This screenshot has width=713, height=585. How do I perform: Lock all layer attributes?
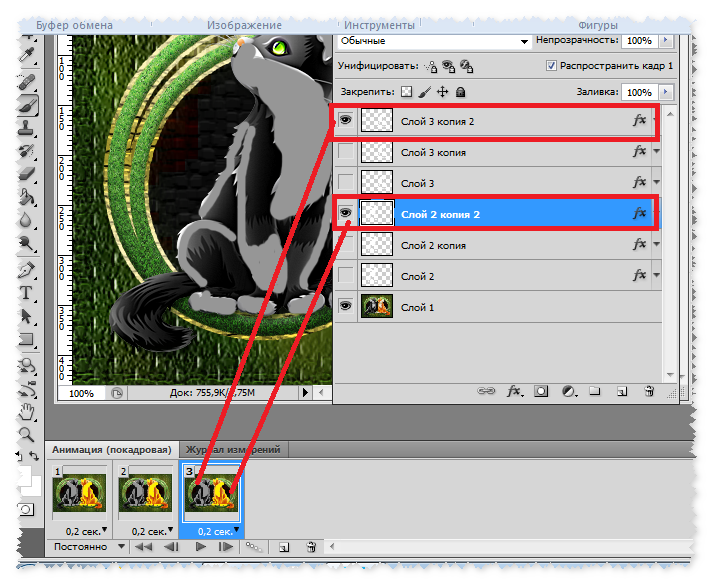460,92
